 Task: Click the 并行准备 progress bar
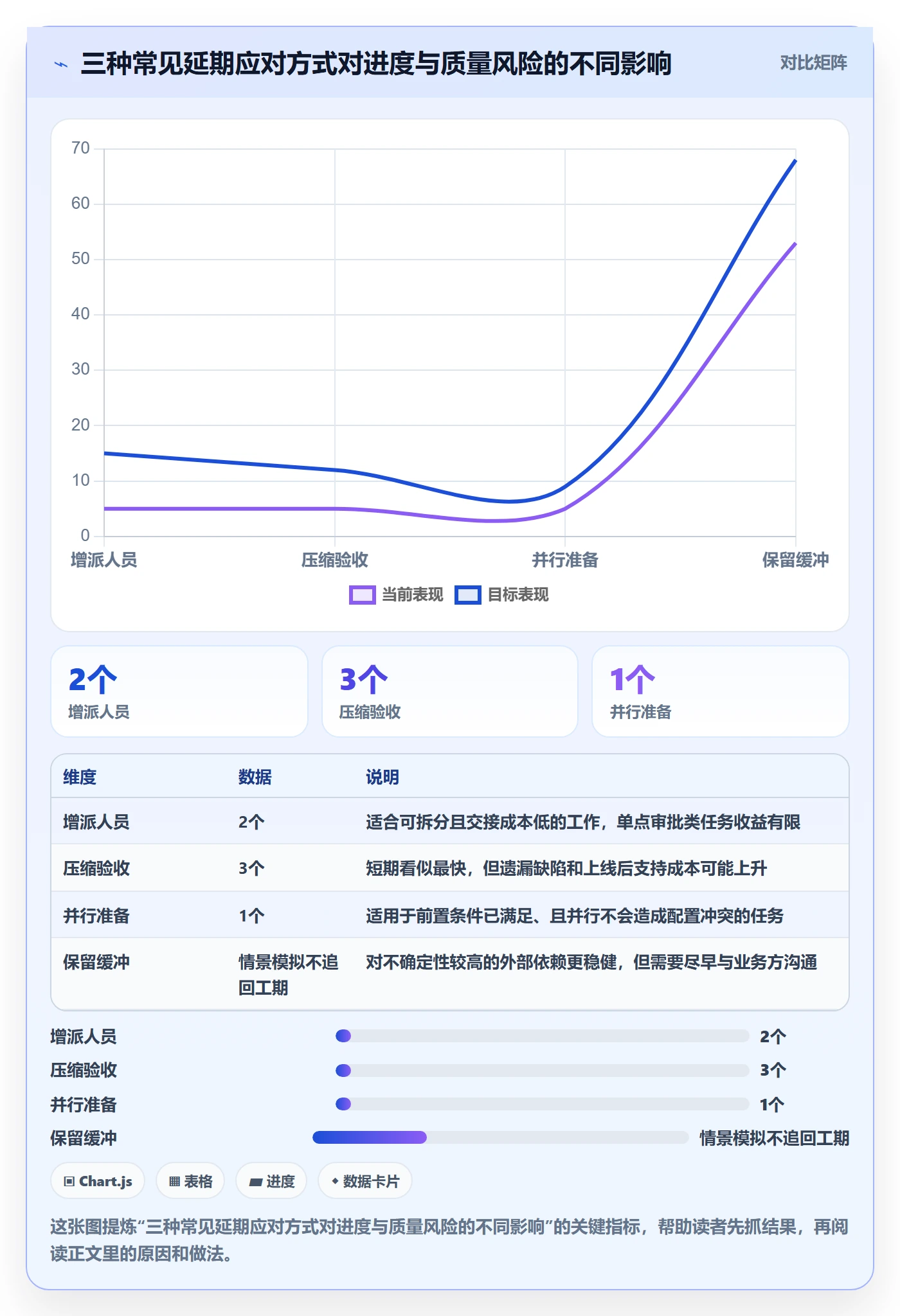(542, 1104)
